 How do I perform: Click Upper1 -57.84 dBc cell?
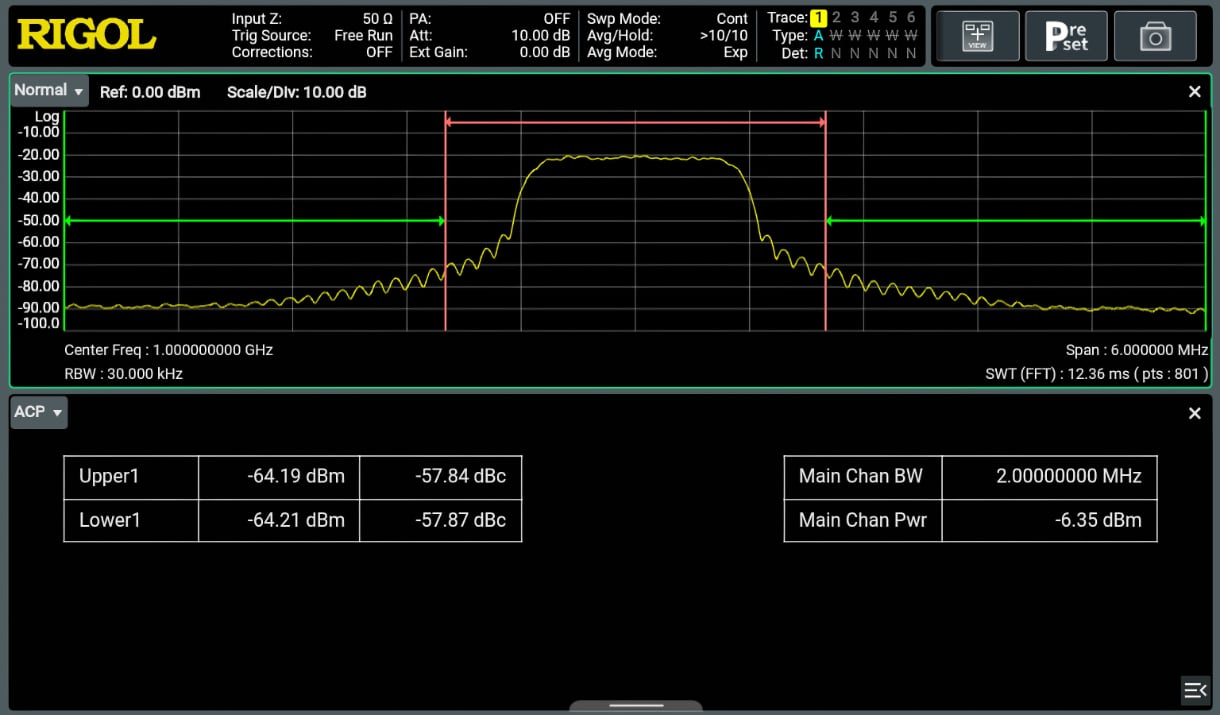(441, 476)
